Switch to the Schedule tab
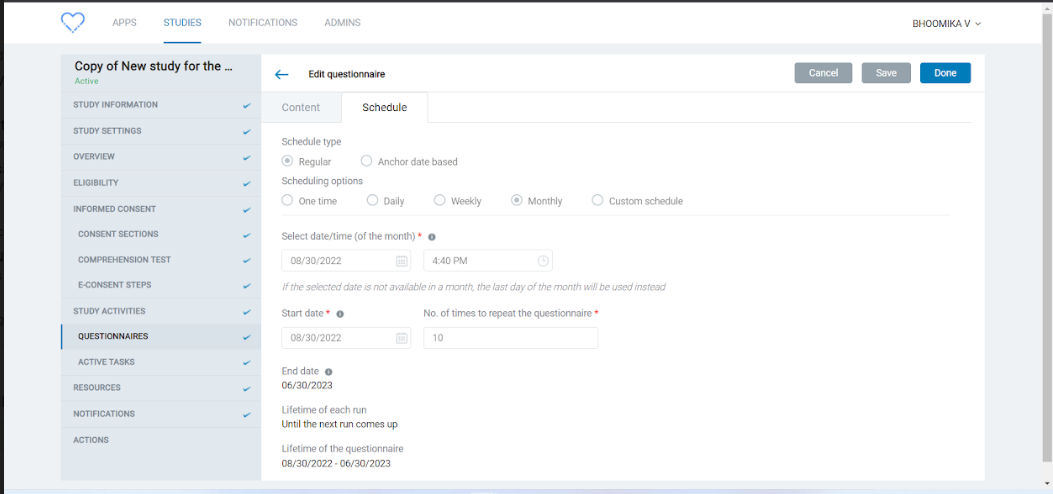Screen dimensions: 1053x494 coord(385,107)
